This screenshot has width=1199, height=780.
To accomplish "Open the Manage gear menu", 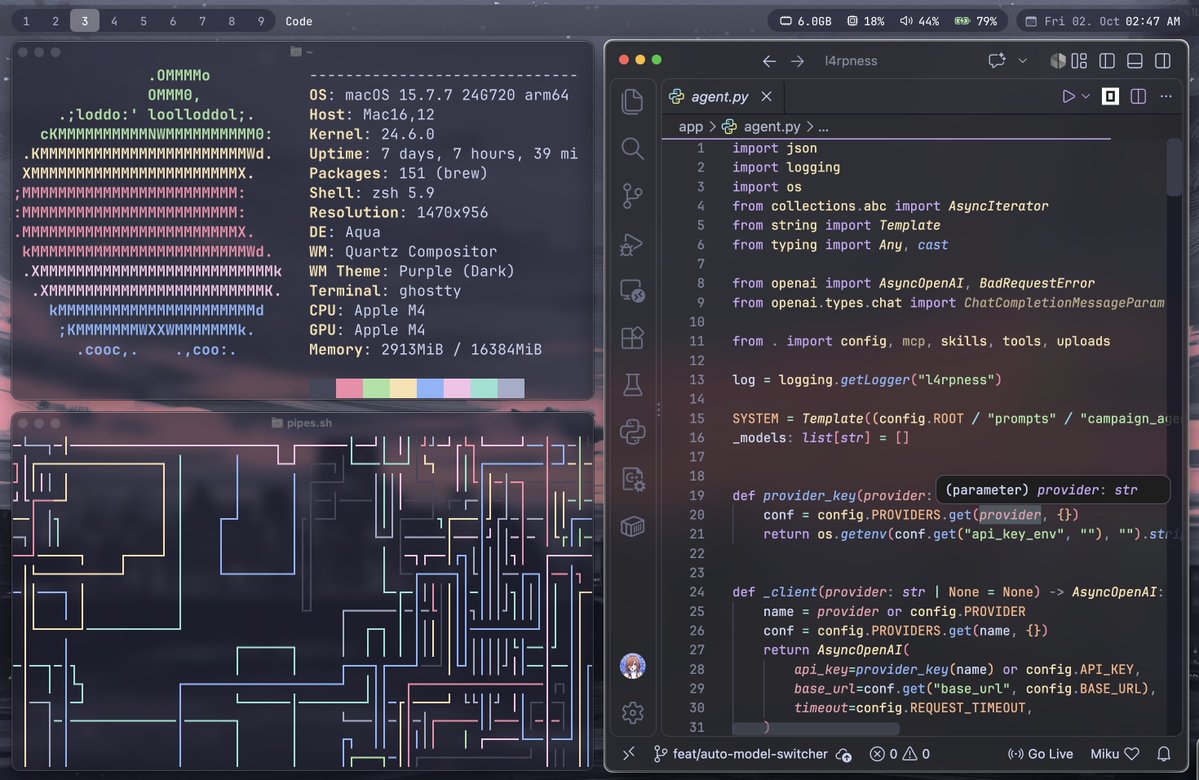I will pos(632,713).
